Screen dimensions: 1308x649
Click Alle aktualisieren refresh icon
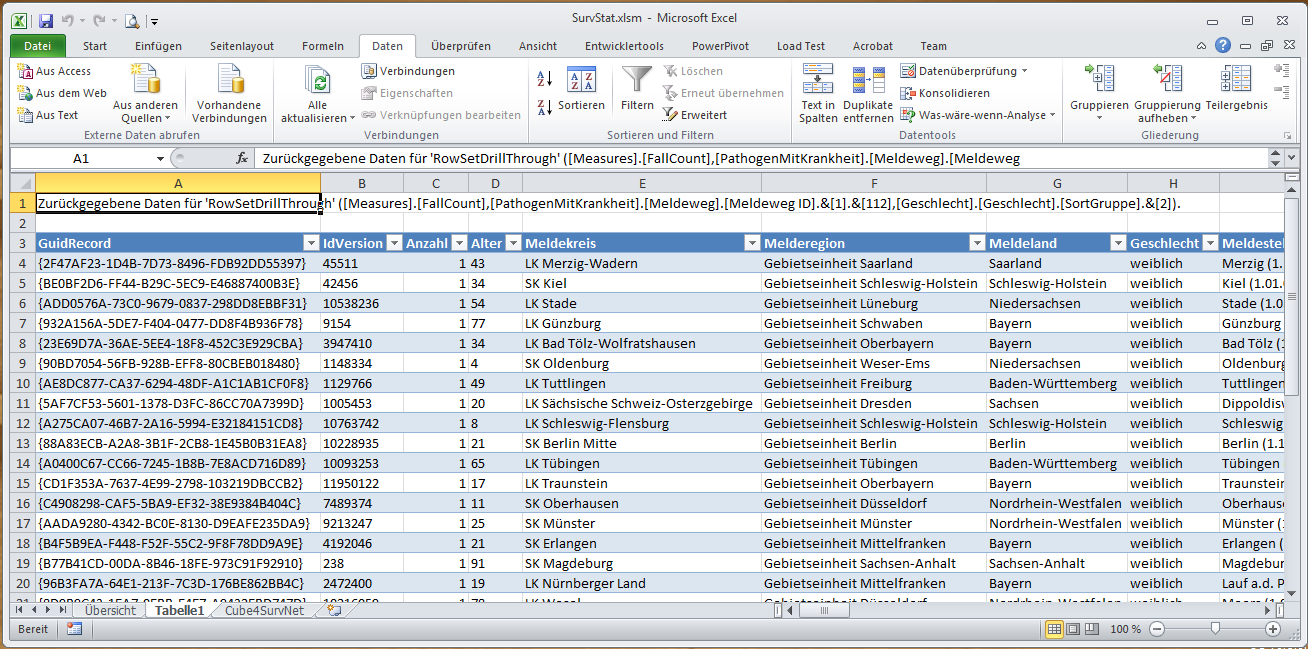(317, 82)
